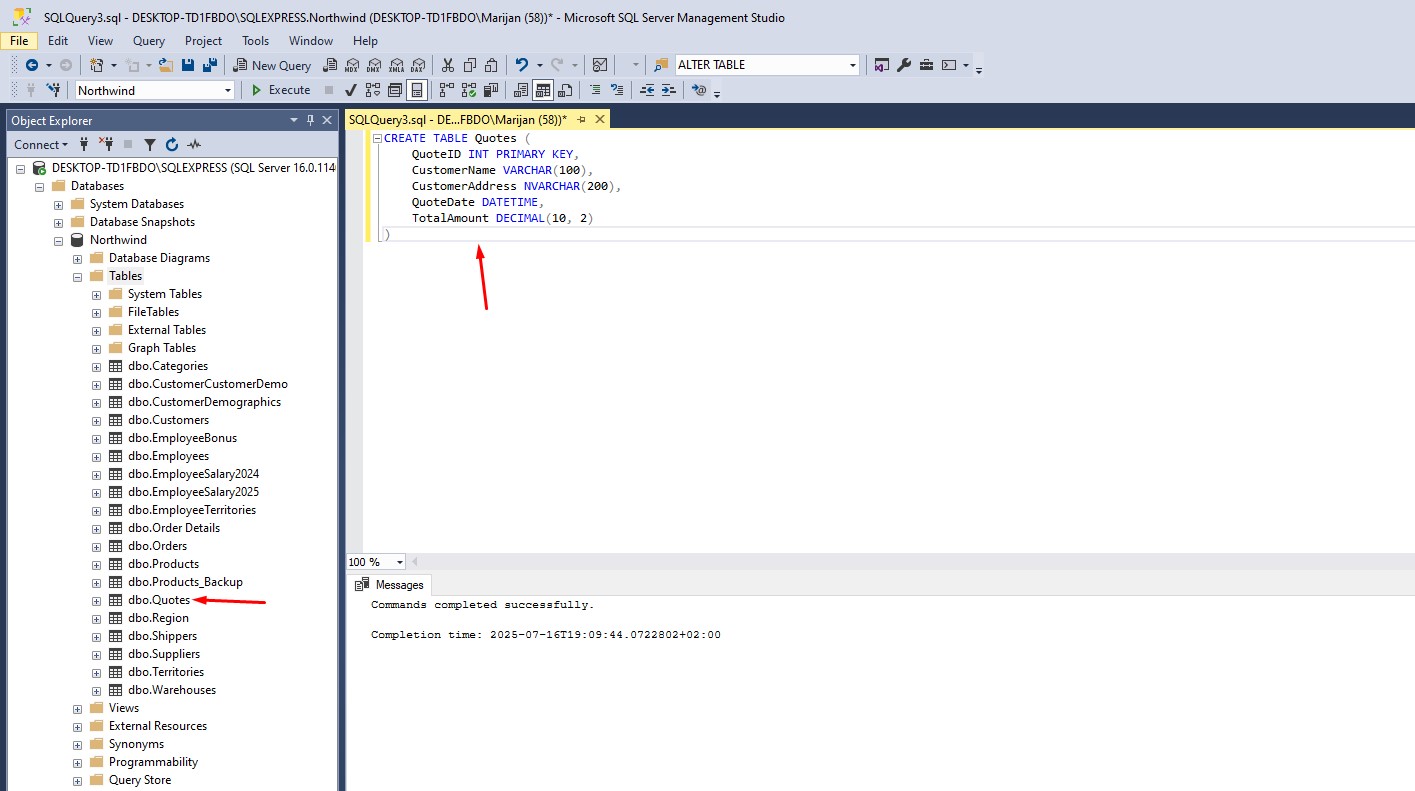1415x791 pixels.
Task: Click the Toolbox briefcase icon
Action: tap(926, 65)
